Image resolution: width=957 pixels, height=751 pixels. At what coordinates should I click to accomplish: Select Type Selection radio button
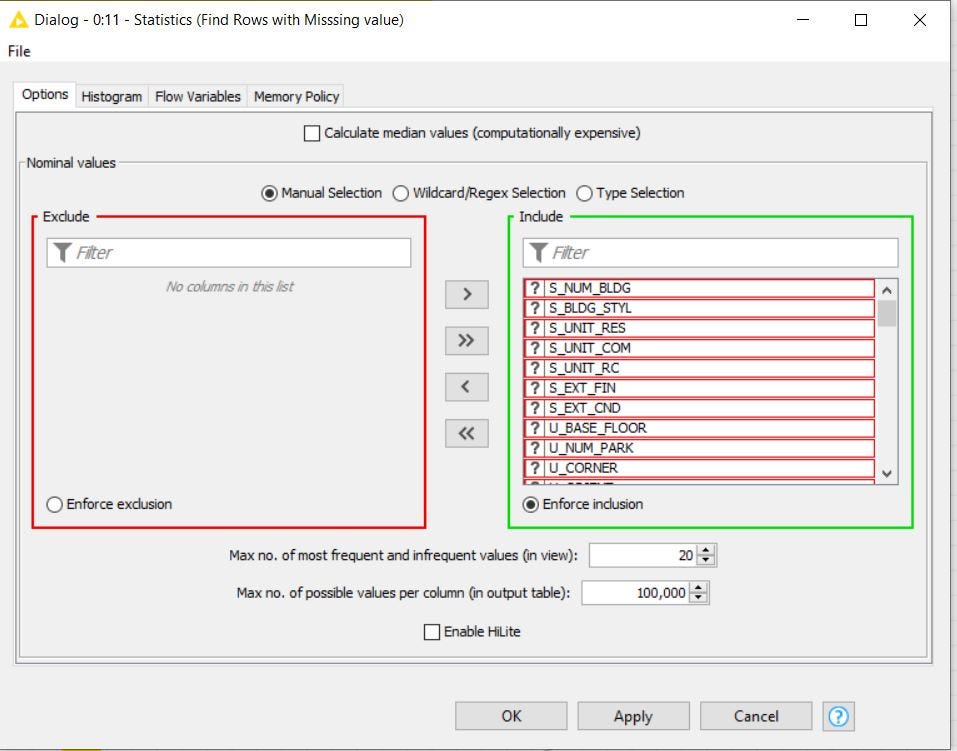point(584,194)
